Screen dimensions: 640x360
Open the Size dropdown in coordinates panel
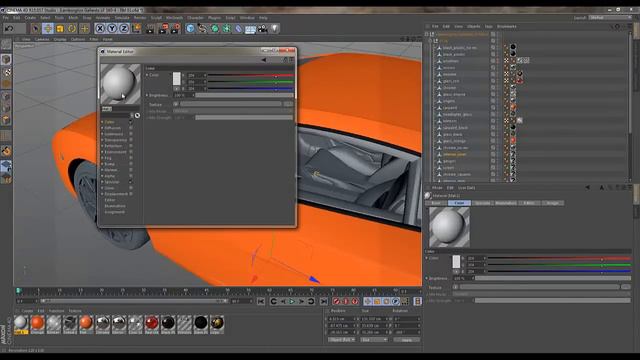click(x=374, y=340)
